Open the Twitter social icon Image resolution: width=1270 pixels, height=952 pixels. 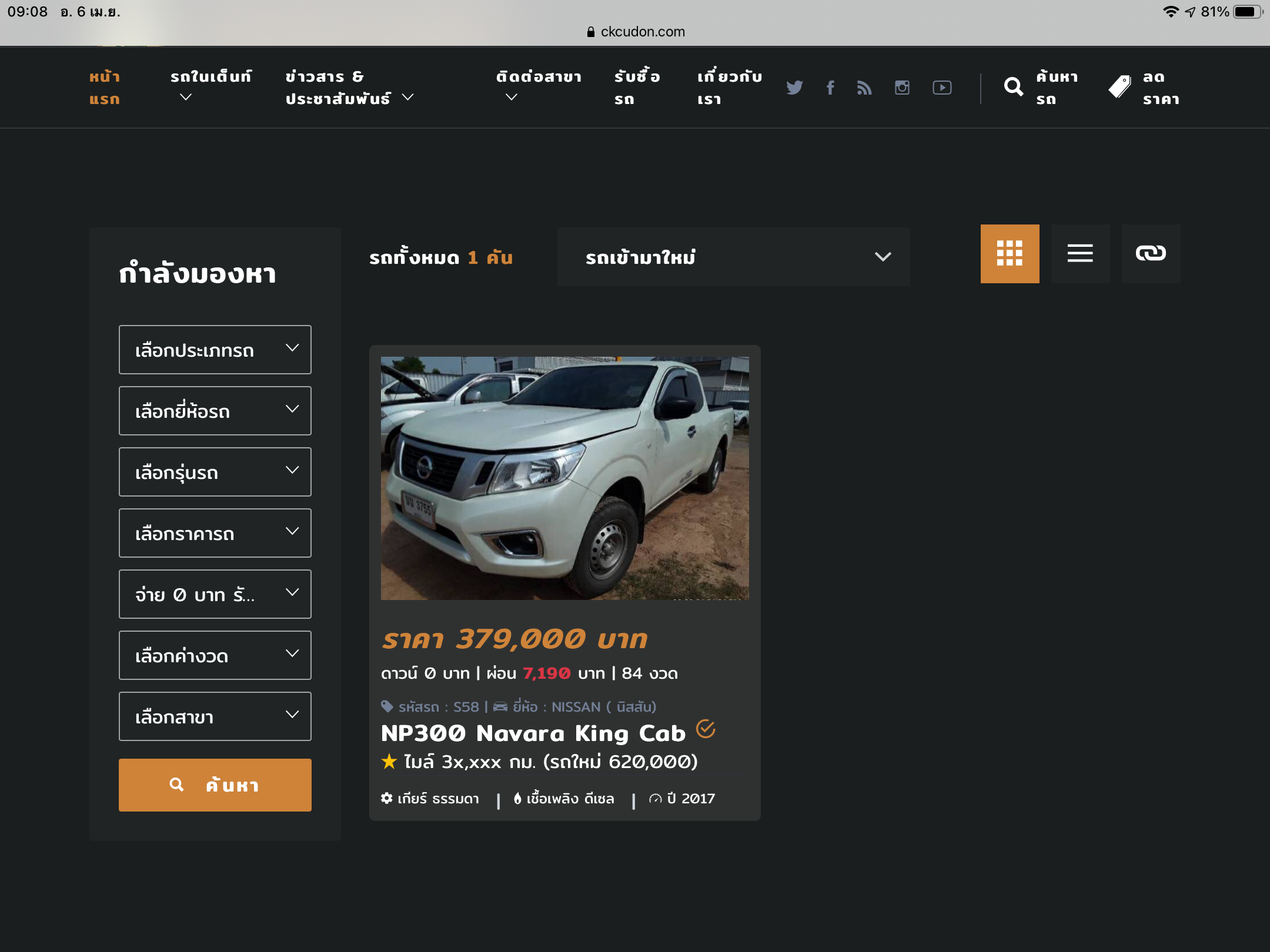(794, 88)
